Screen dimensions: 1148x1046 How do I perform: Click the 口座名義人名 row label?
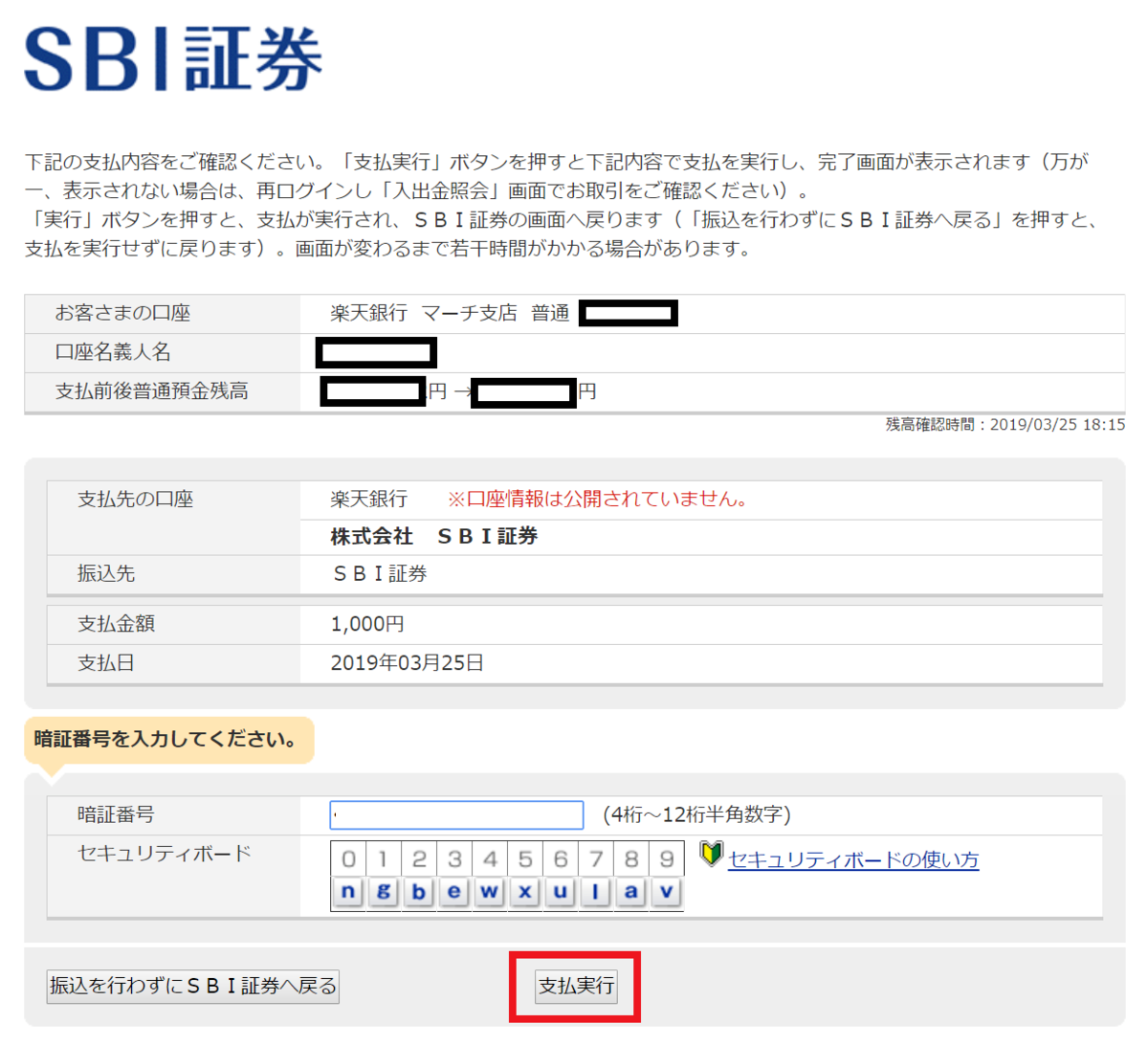113,352
